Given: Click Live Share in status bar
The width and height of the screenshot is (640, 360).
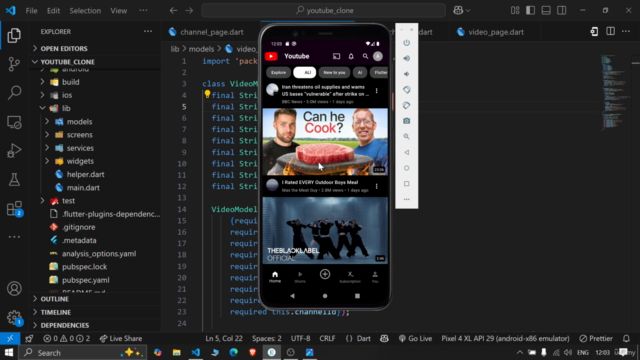Looking at the screenshot, I should (121, 339).
